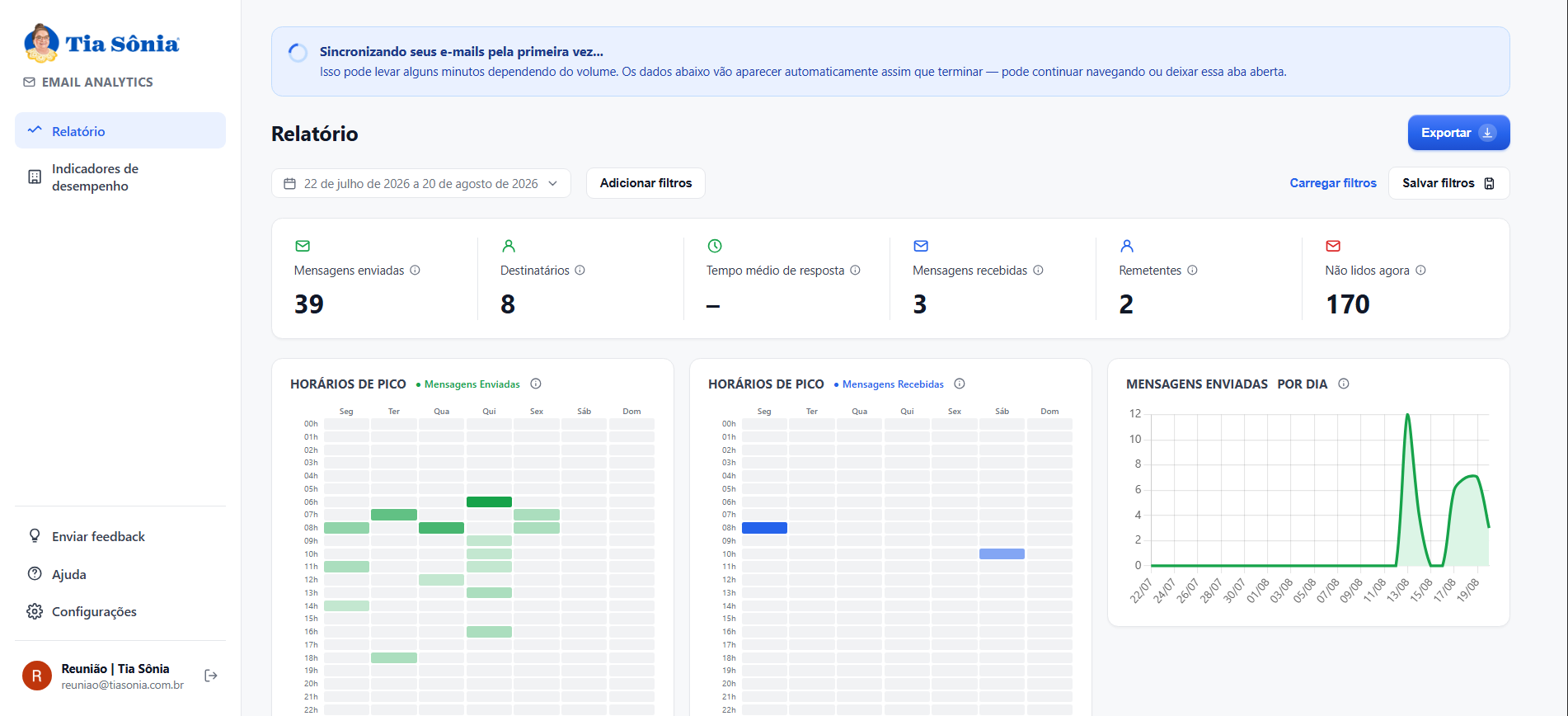This screenshot has height=716, width=1568.
Task: Click the Não lidos agora value 170
Action: tap(1348, 304)
